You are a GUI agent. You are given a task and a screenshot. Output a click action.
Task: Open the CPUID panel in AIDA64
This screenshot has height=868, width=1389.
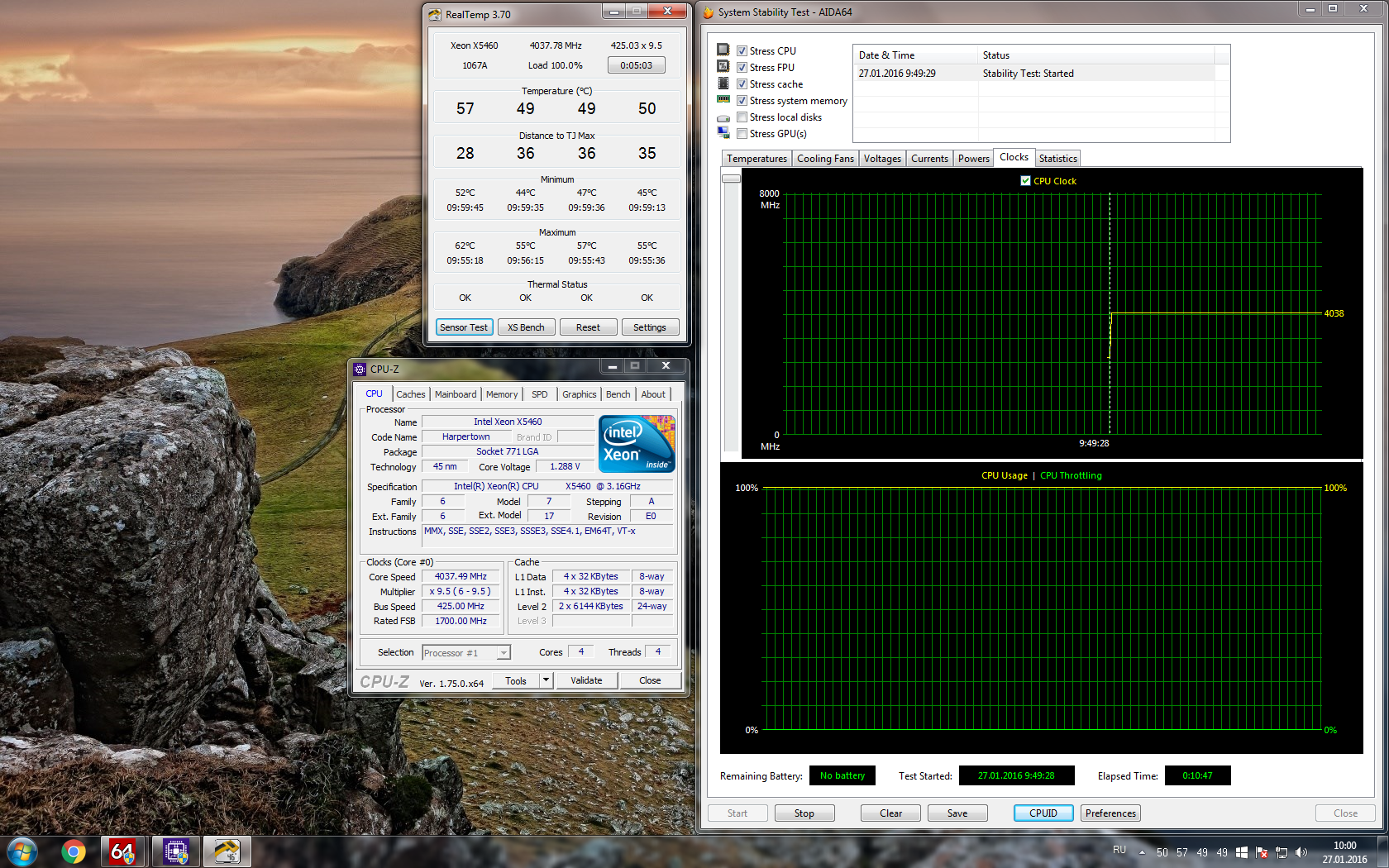click(x=1043, y=813)
